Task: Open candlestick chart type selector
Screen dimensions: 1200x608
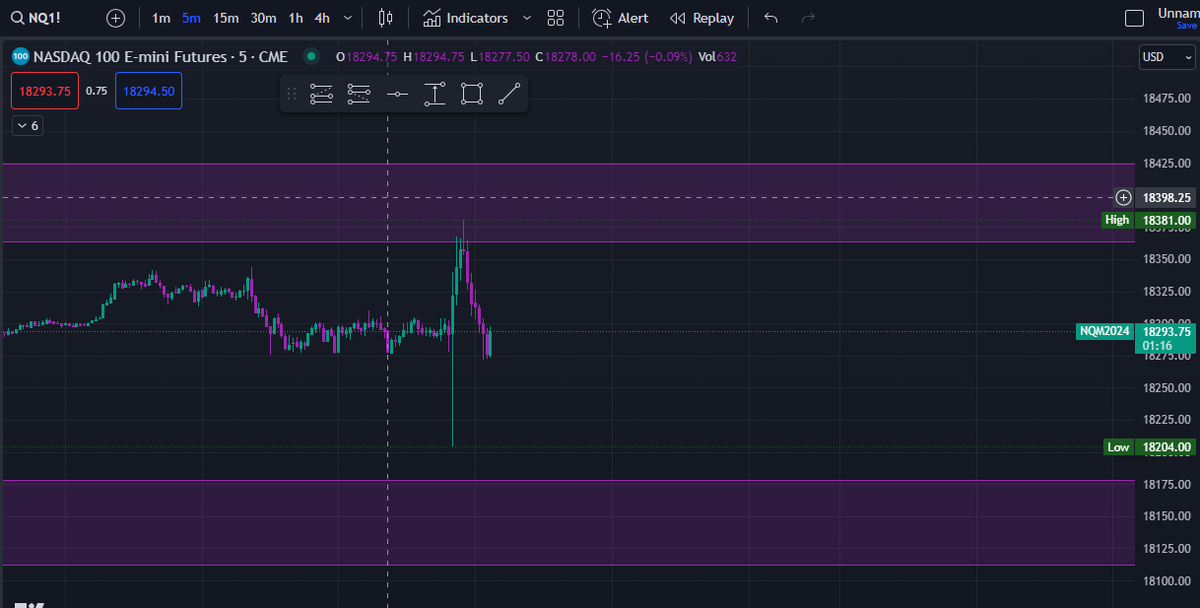Action: pyautogui.click(x=386, y=18)
